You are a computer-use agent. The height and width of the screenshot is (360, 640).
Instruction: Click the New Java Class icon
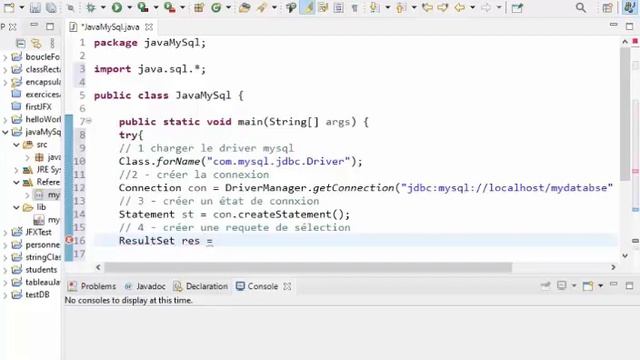click(216, 7)
